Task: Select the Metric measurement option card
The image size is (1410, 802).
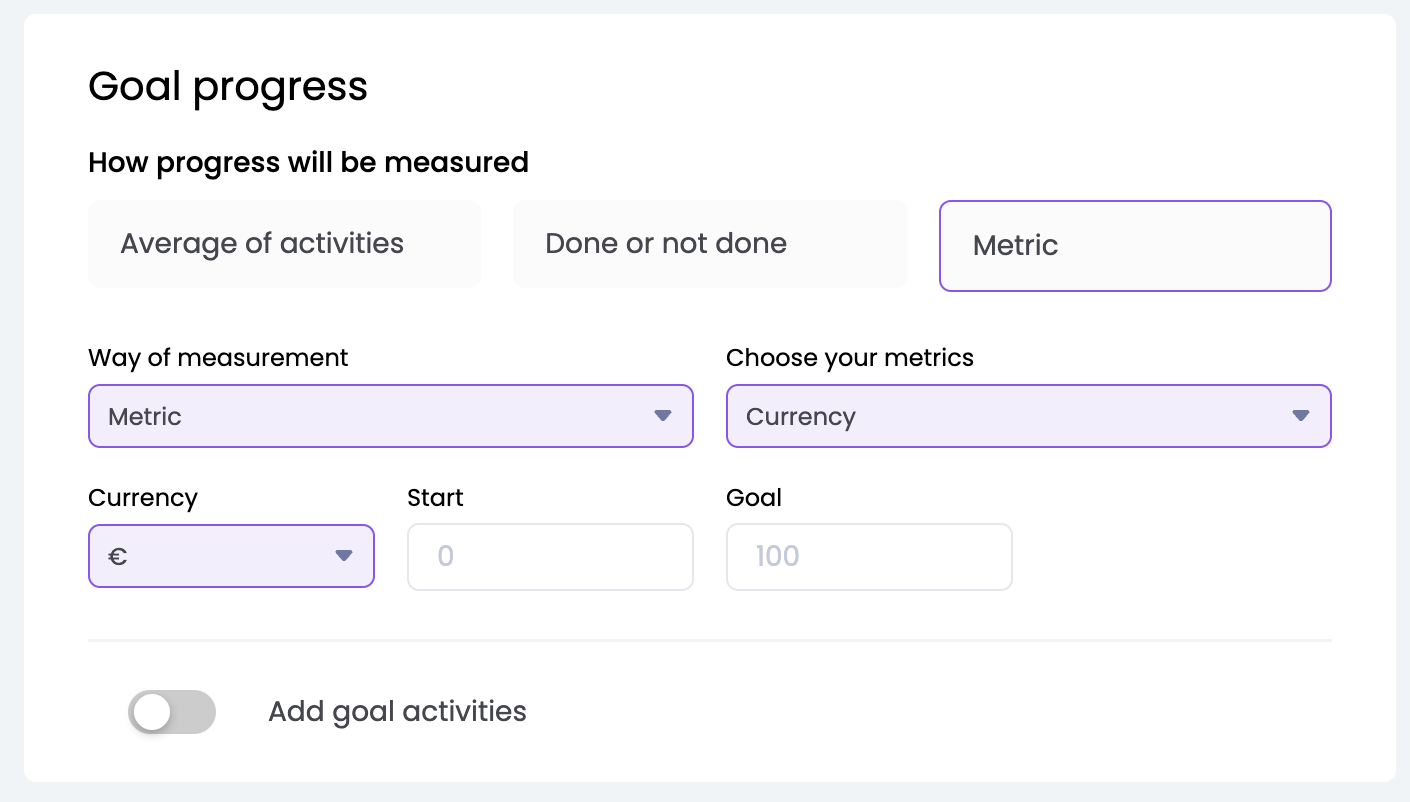Action: click(1134, 246)
